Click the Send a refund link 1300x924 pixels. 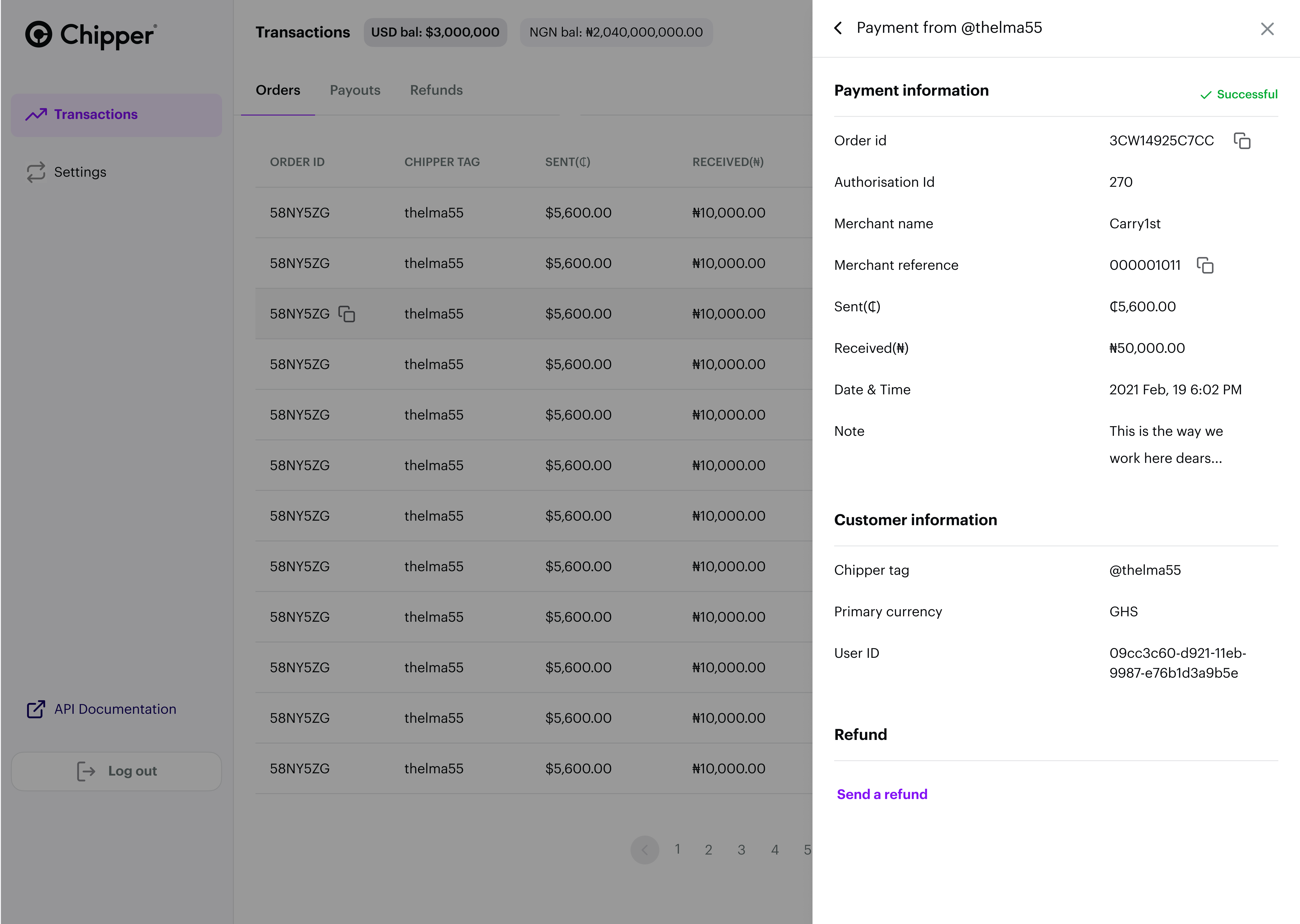(x=882, y=794)
